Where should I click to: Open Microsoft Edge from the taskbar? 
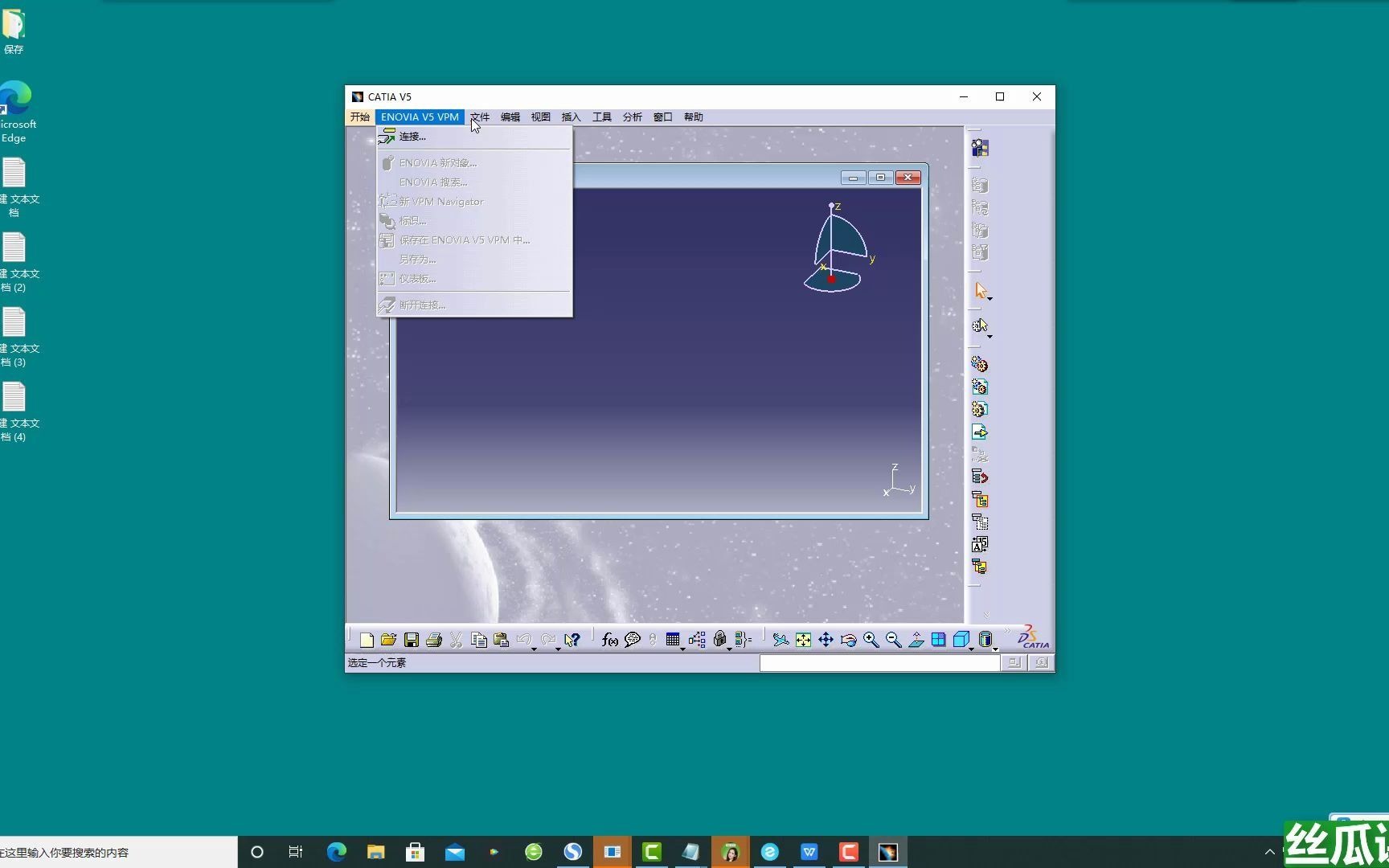(x=336, y=852)
